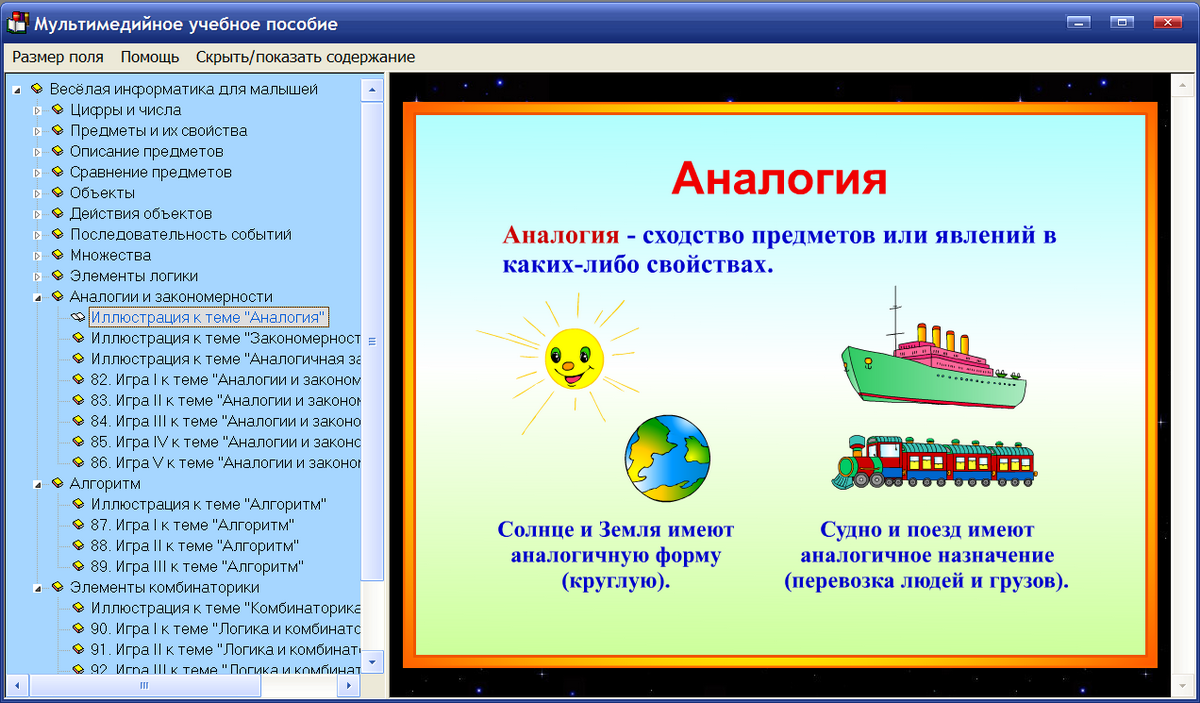The width and height of the screenshot is (1200, 703).
Task: Click the book icon beside "Весёлая информатика для малышей"
Action: (x=38, y=89)
